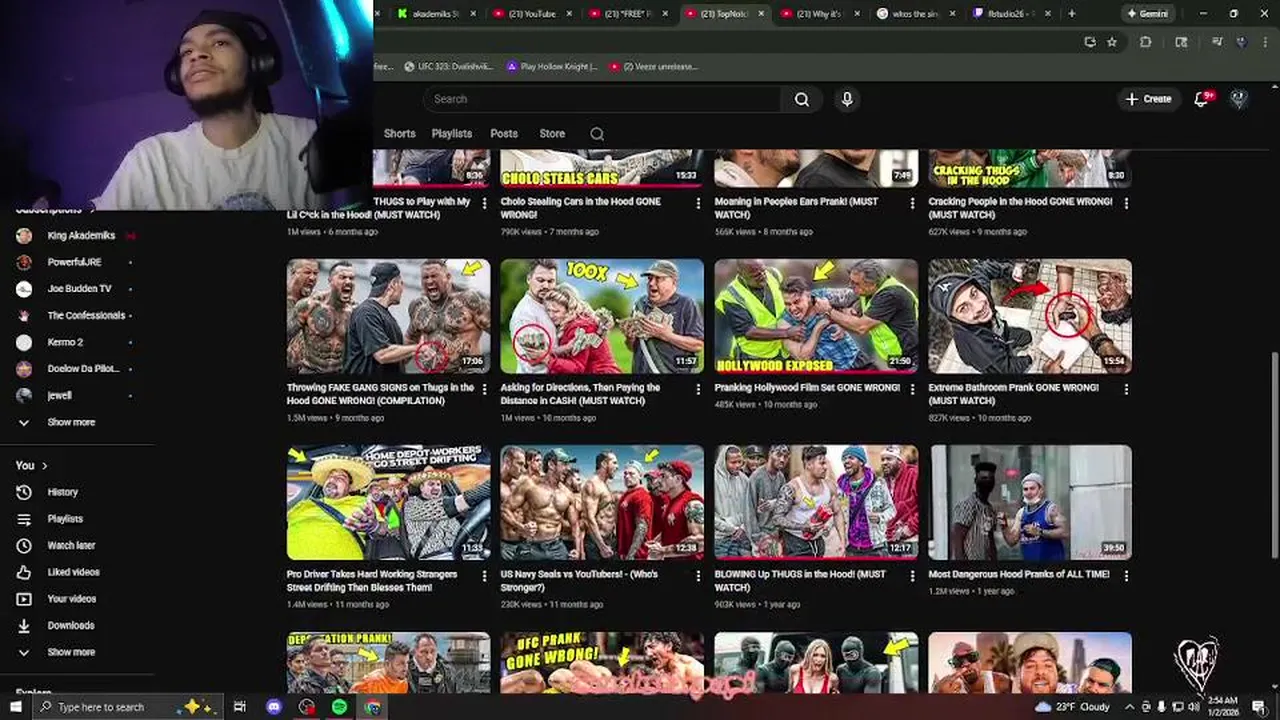The height and width of the screenshot is (720, 1280).
Task: Switch to the Store tab
Action: tap(552, 134)
